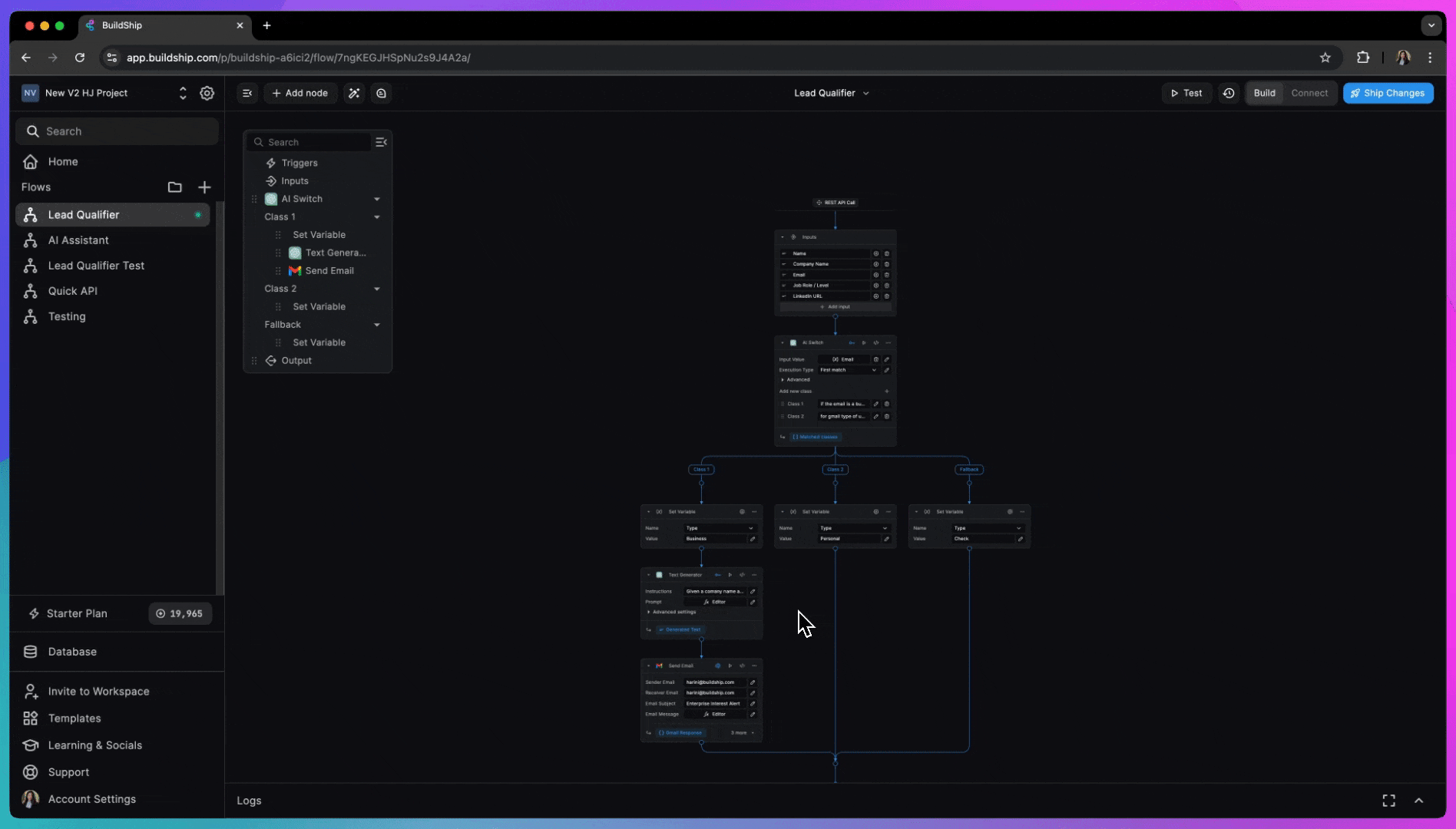Switch to Connect mode
Viewport: 1456px width, 829px height.
1309,93
